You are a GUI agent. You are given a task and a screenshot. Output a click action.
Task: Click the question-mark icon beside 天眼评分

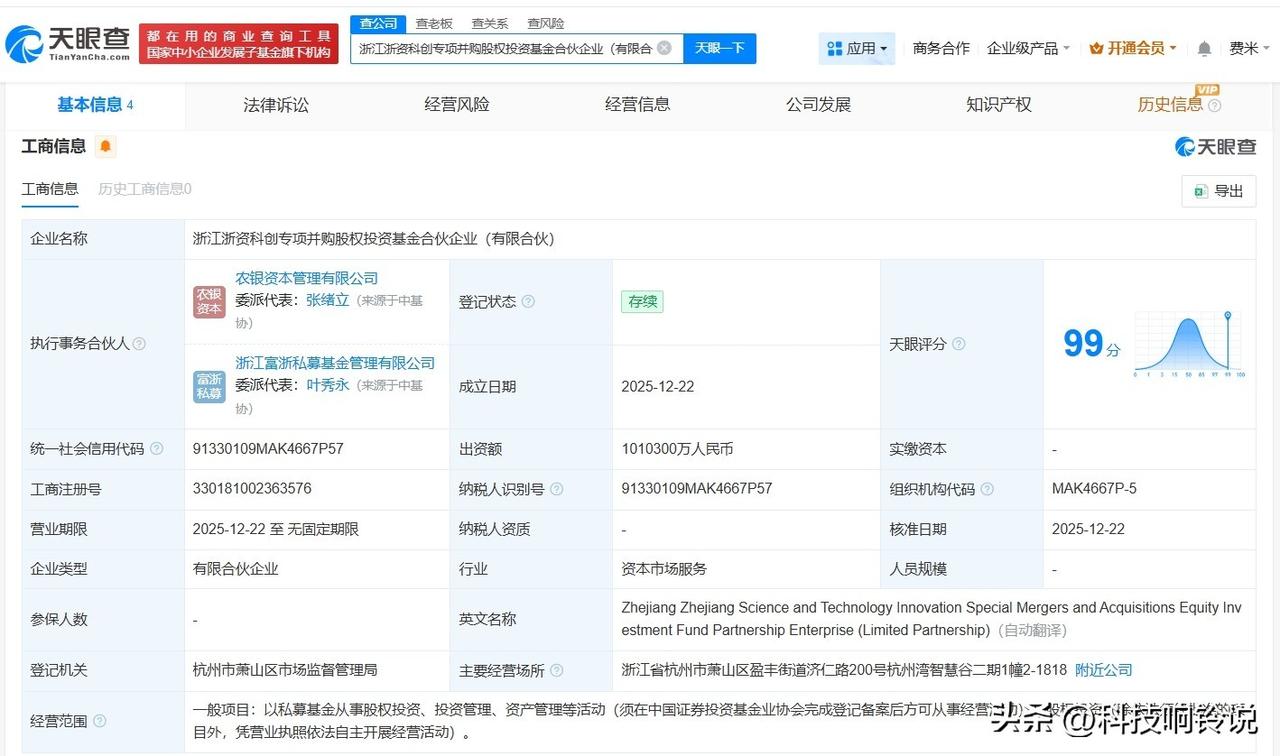coord(957,344)
